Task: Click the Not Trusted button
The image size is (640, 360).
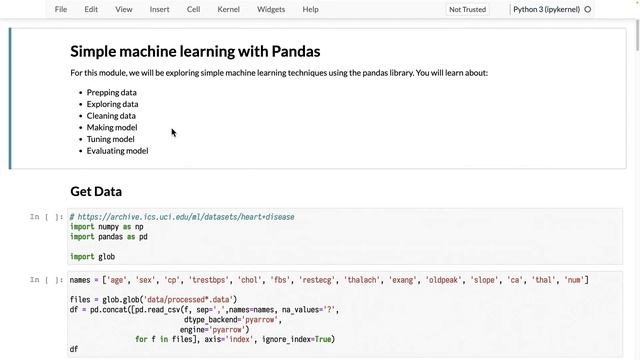Action: [467, 9]
